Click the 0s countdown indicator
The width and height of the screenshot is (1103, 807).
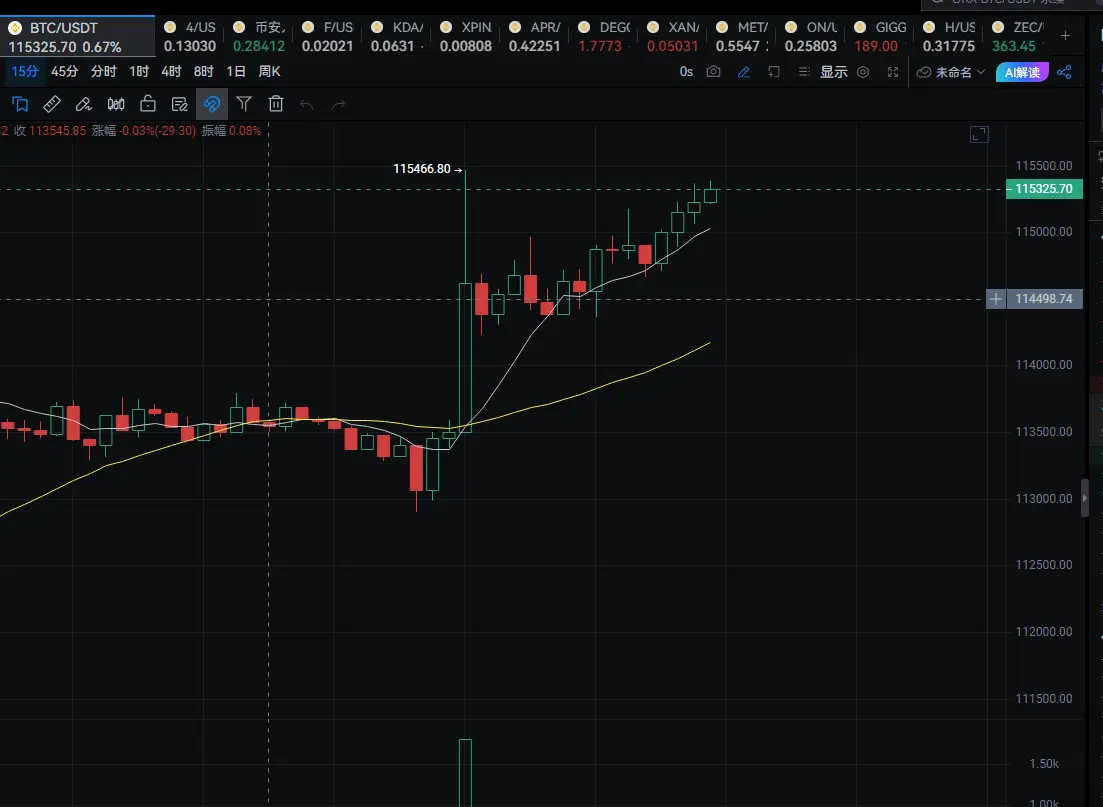pos(687,72)
